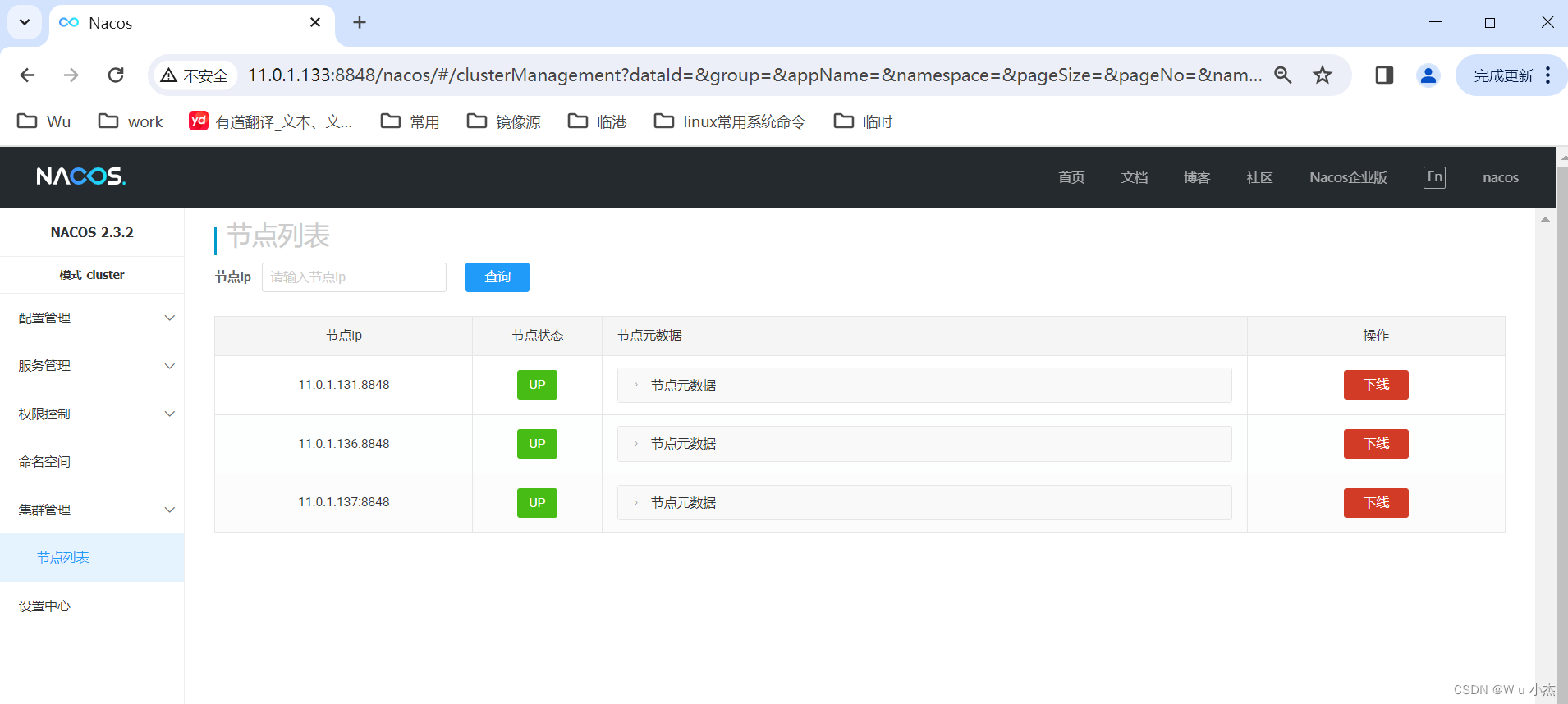
Task: Minimize the browser window
Action: coord(1435,22)
